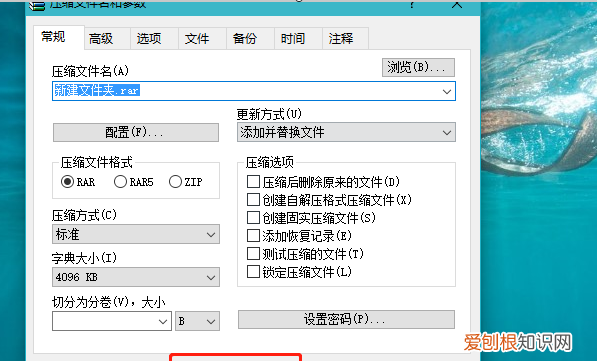This screenshot has width=597, height=361.
Task: Open the 压缩方式 标准 dropdown
Action: [x=136, y=234]
